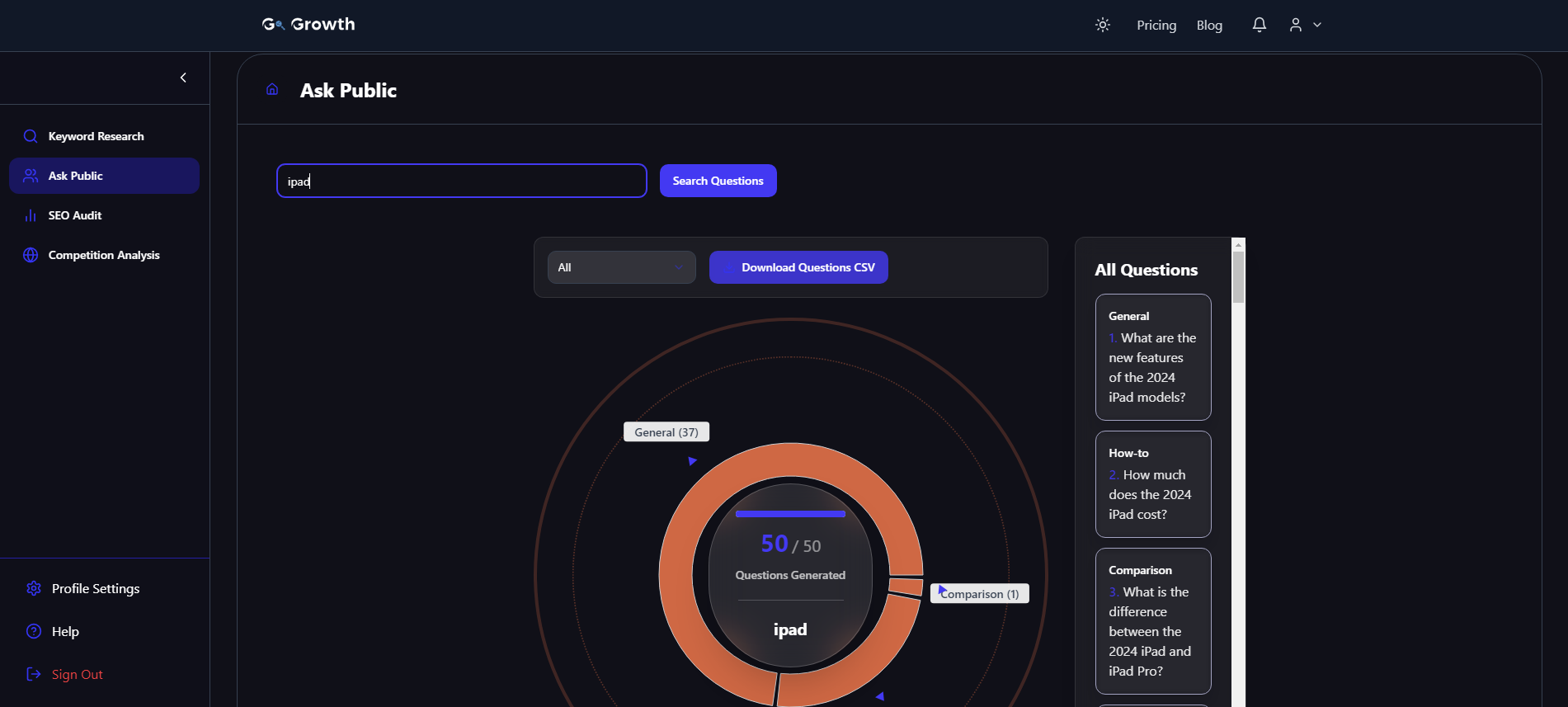Select question card about 2024 iPad features
Viewport: 1568px width, 707px height.
click(1153, 357)
